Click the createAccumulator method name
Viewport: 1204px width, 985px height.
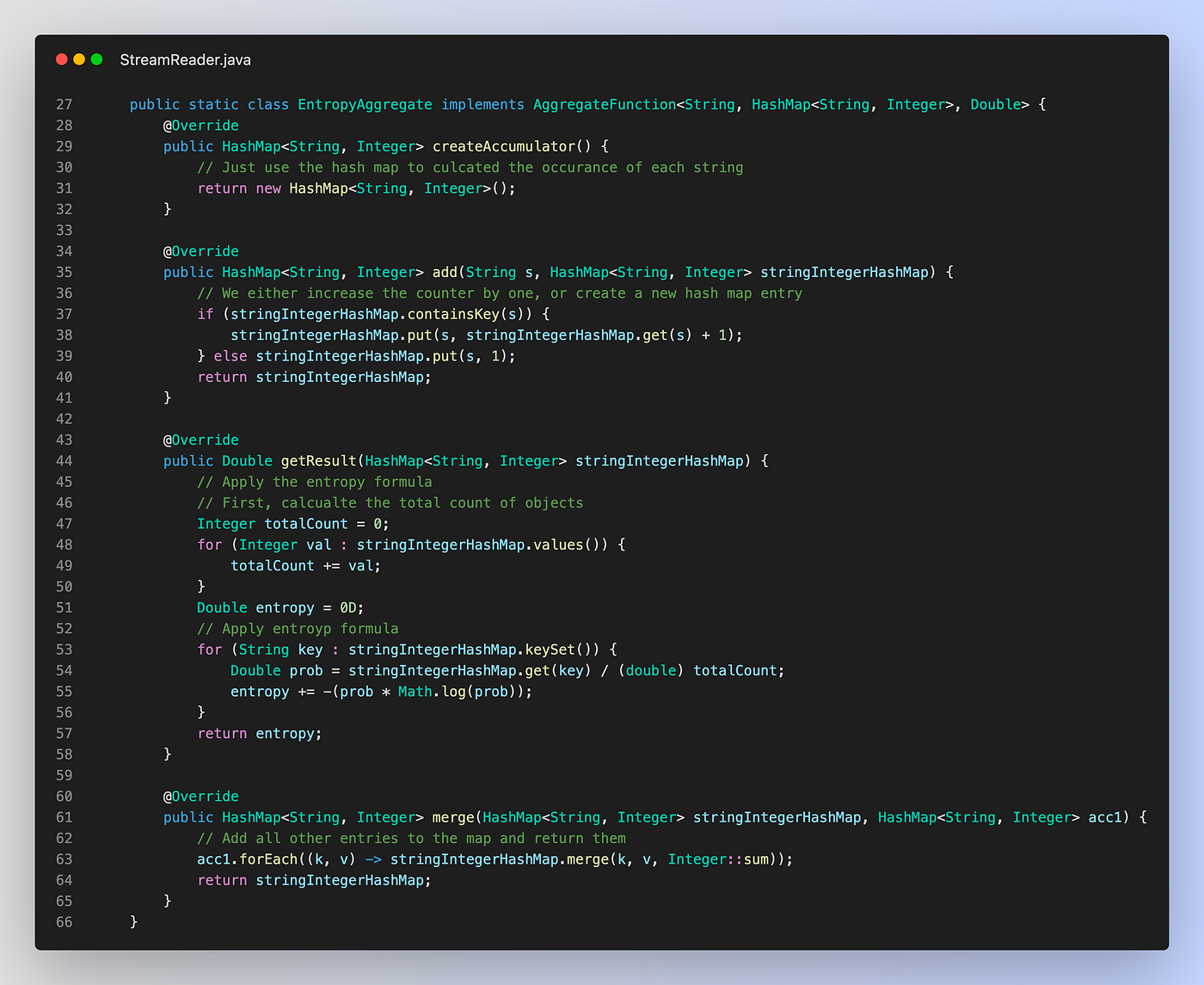(504, 146)
